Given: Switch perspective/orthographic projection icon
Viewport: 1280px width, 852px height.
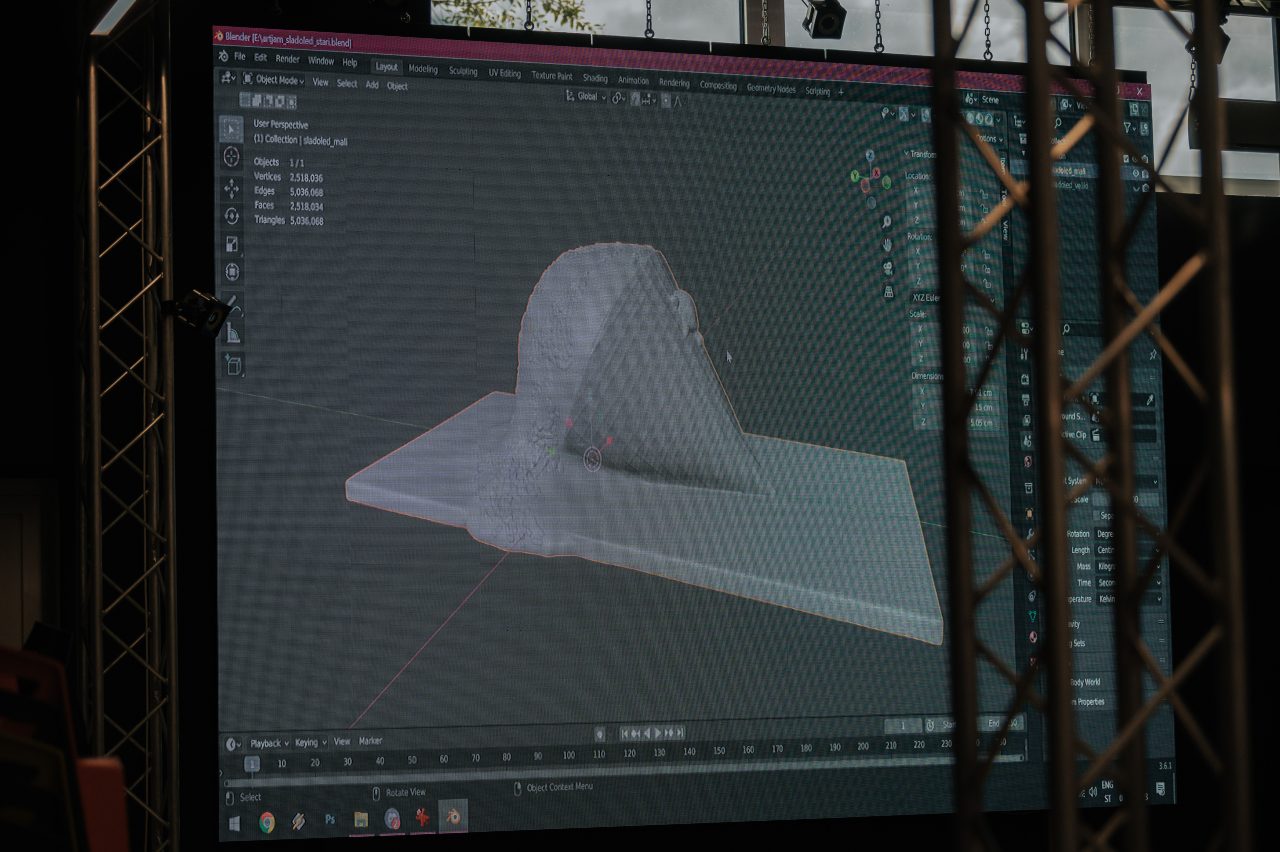Looking at the screenshot, I should [x=888, y=291].
